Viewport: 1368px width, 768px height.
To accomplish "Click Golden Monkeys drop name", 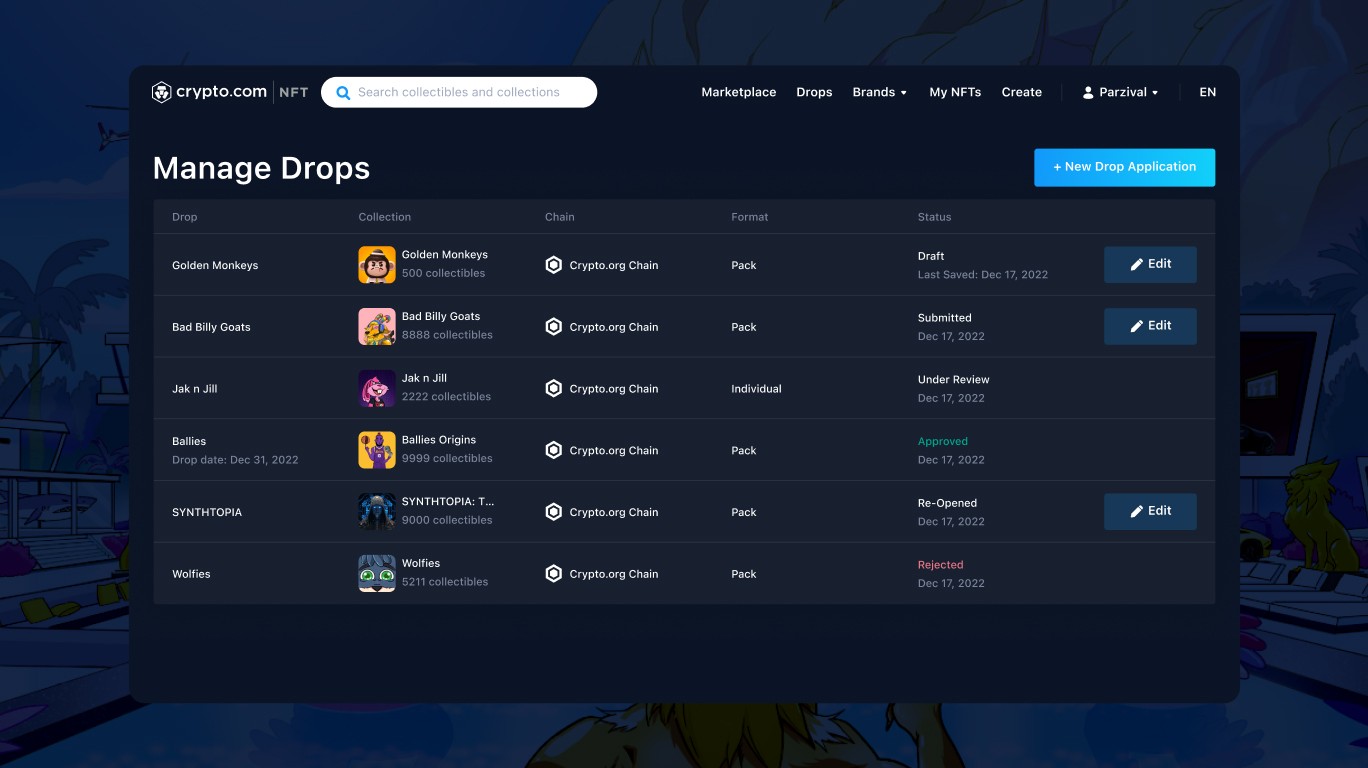I will coord(215,265).
